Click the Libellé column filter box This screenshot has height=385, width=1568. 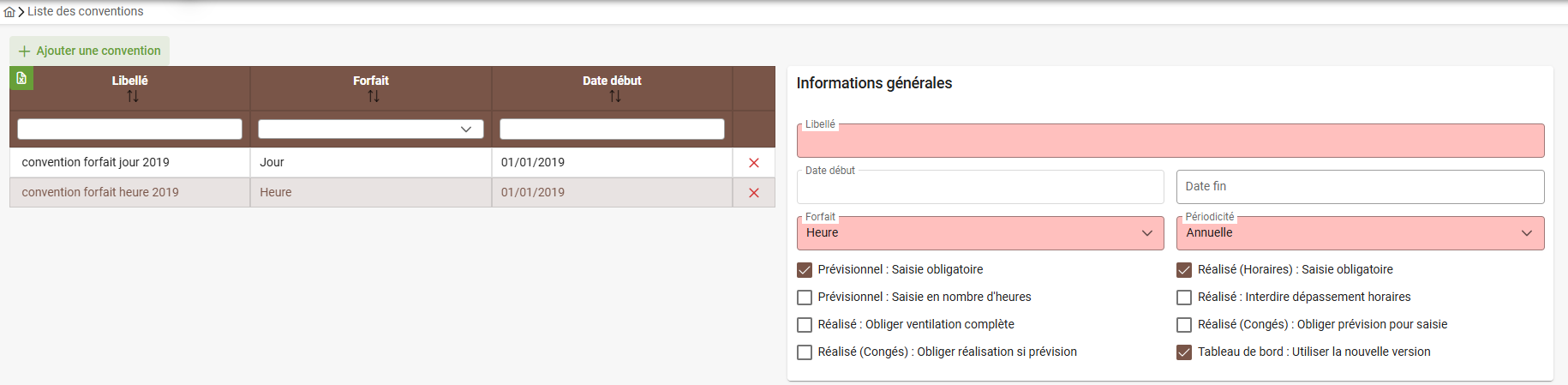point(130,129)
